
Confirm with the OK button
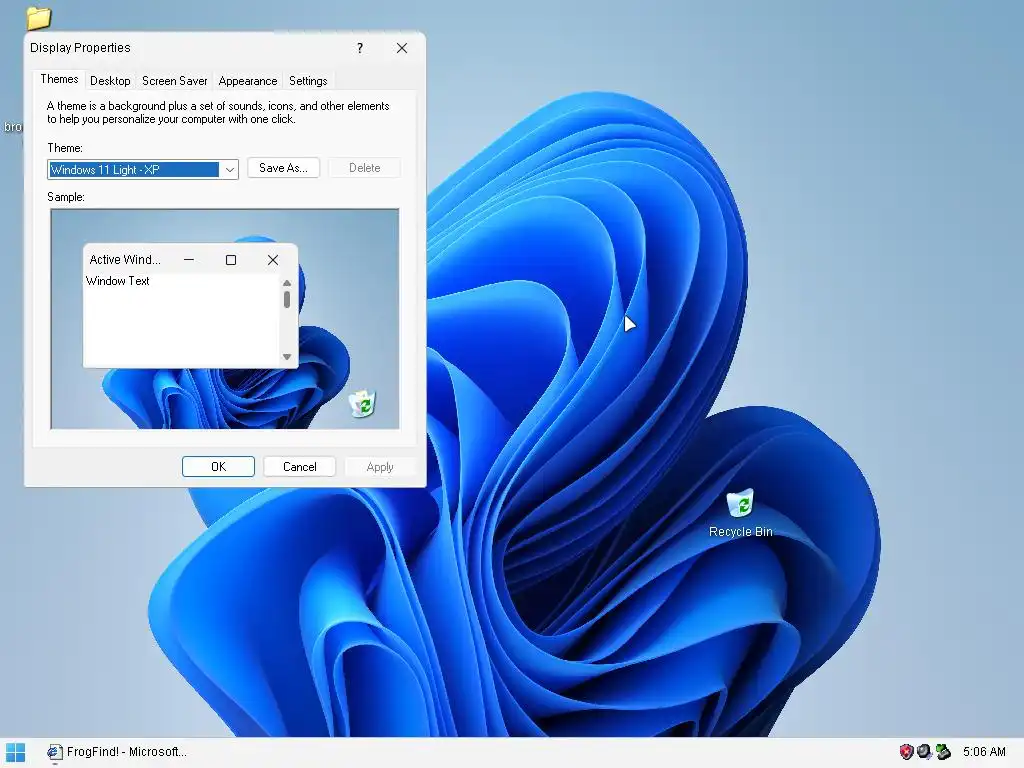pos(218,467)
